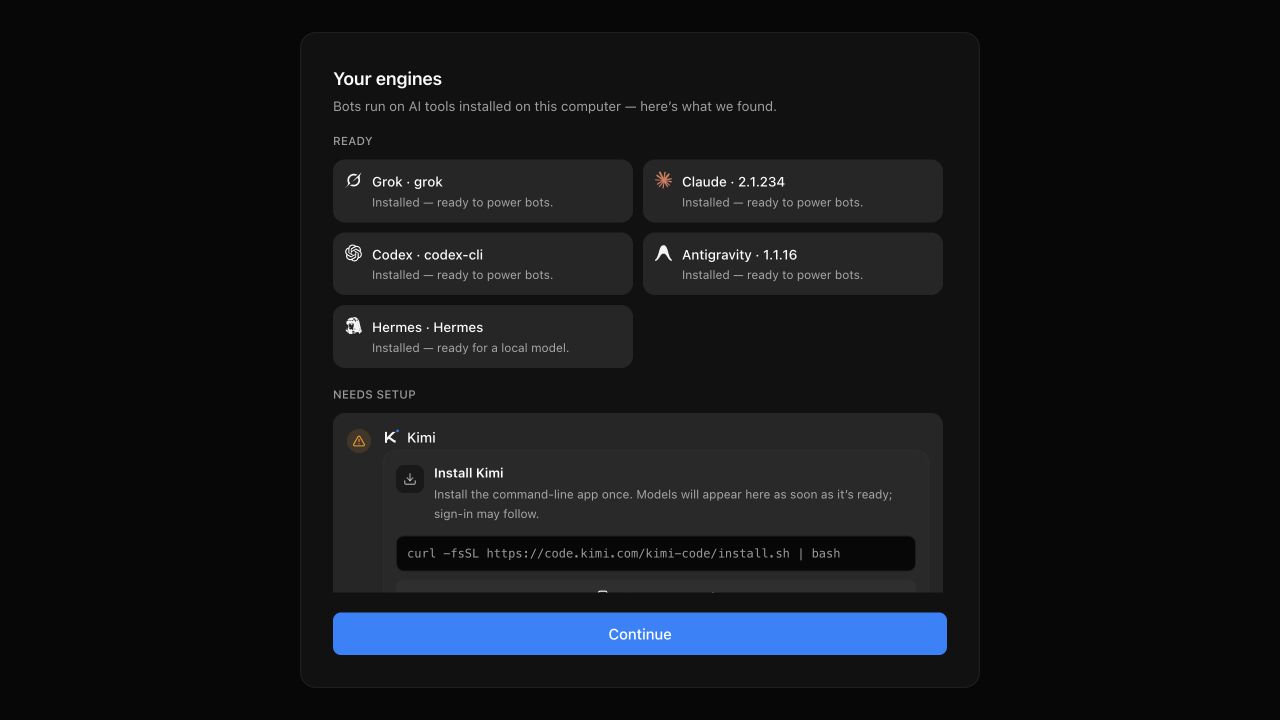1280x720 pixels.
Task: Click the Grok engine logo icon
Action: tap(353, 181)
